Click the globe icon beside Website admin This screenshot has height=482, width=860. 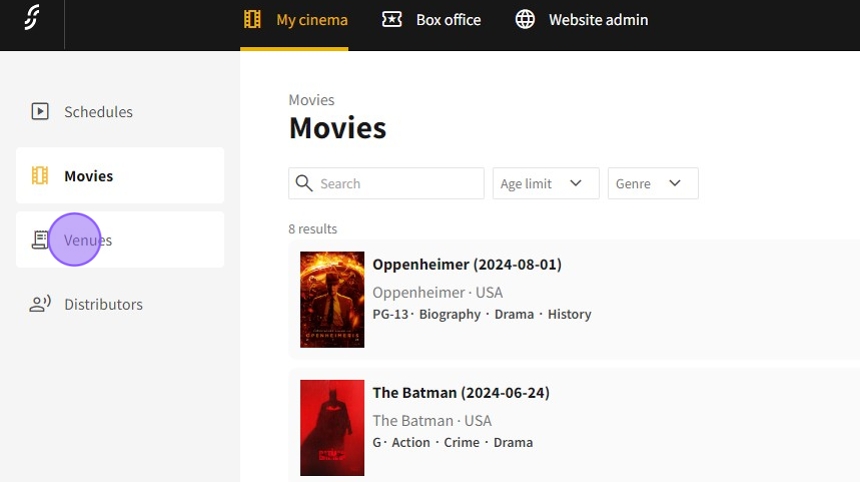point(525,20)
